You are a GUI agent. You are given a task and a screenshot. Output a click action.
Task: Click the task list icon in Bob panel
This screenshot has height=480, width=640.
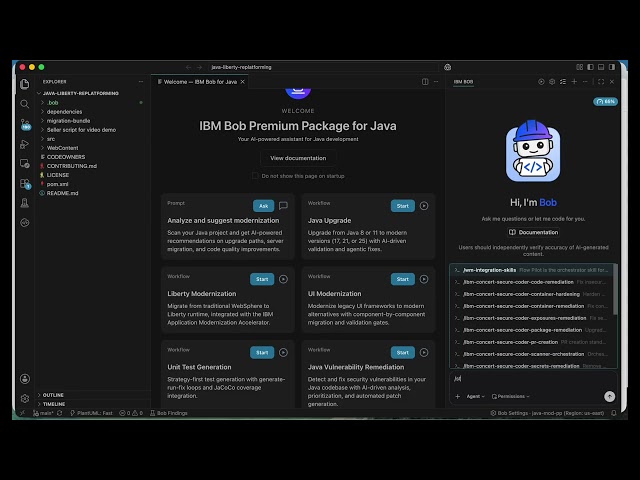click(x=563, y=82)
